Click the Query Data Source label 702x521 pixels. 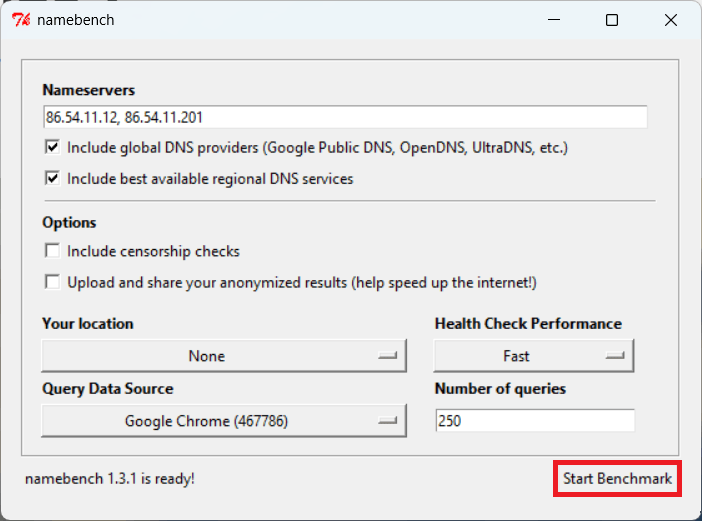pyautogui.click(x=107, y=389)
